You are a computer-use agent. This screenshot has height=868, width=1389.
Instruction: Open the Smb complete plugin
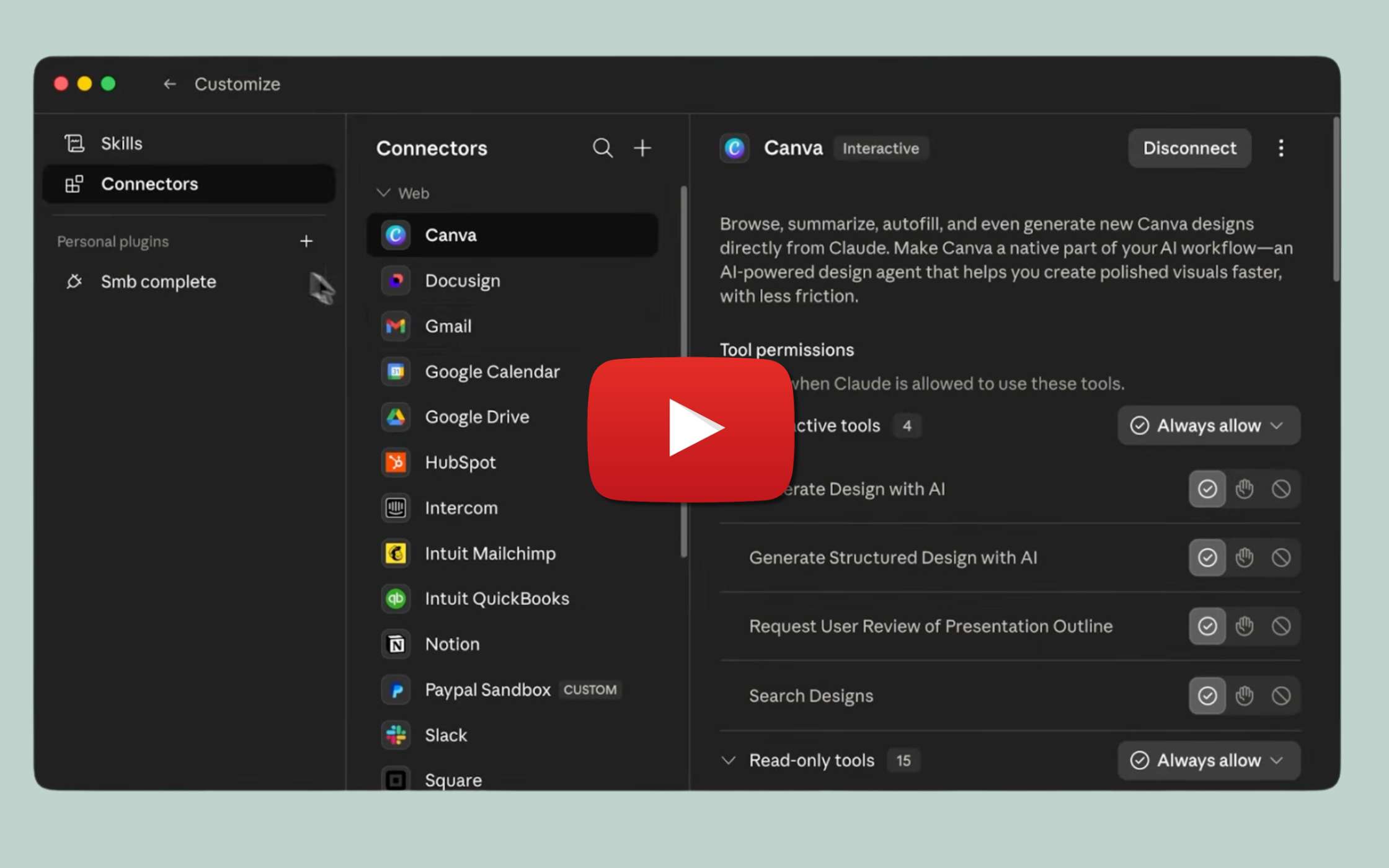189,281
